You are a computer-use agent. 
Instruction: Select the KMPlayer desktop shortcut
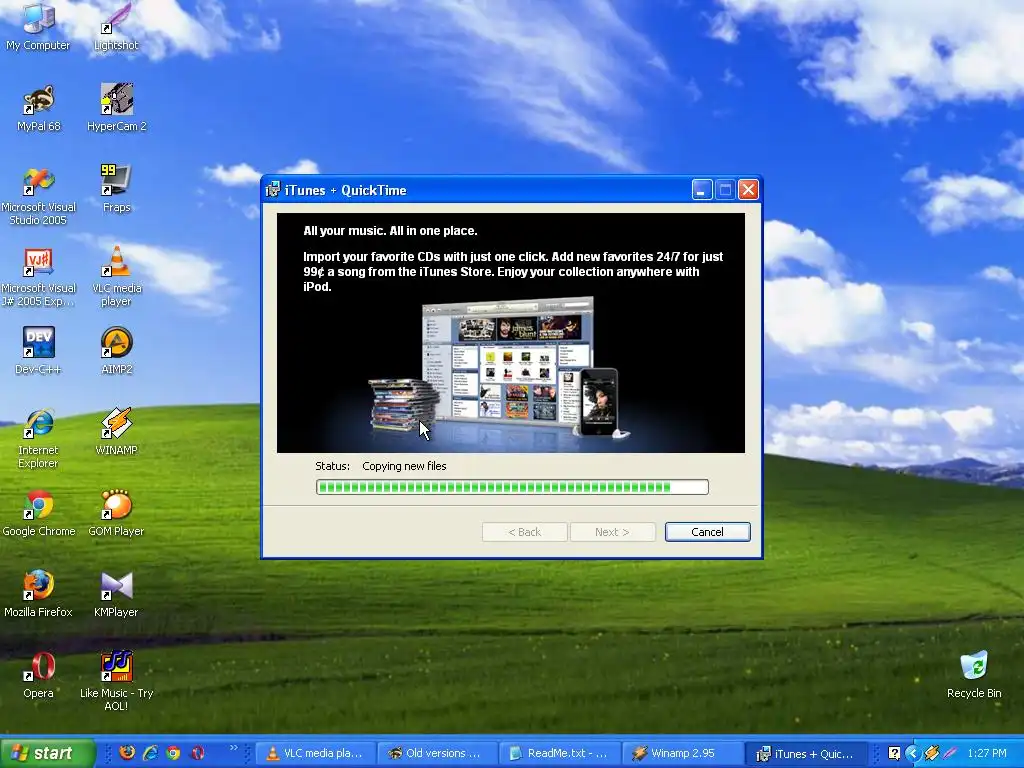point(116,594)
